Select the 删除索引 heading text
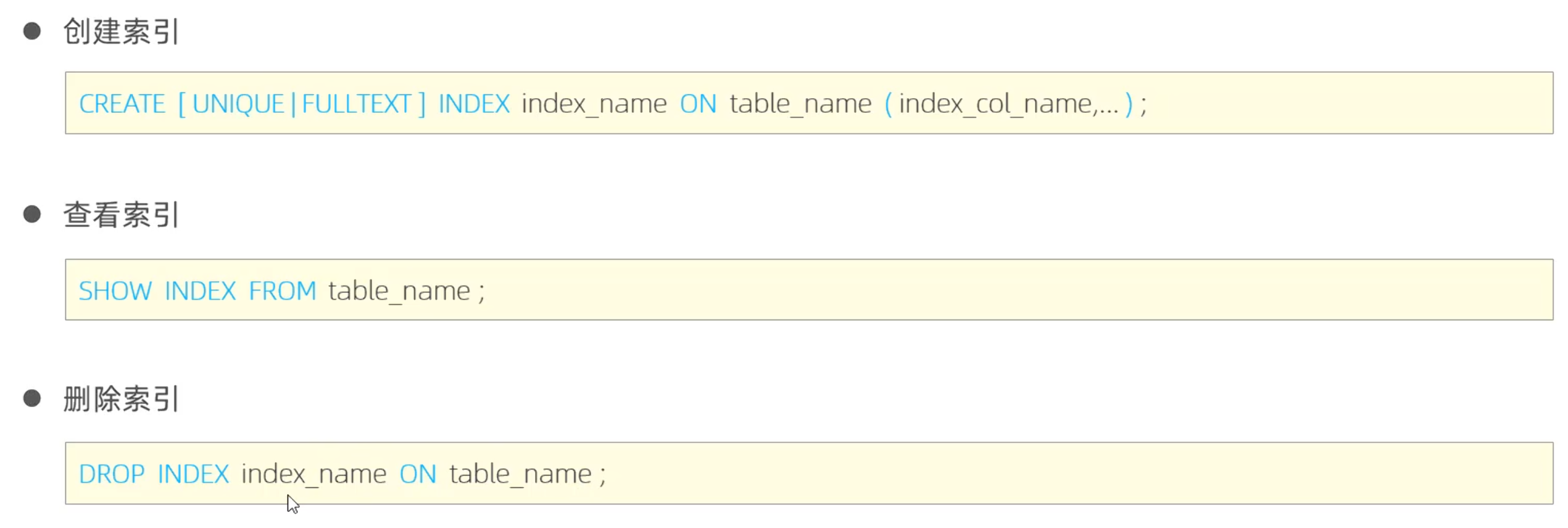The width and height of the screenshot is (1568, 528). (x=121, y=398)
